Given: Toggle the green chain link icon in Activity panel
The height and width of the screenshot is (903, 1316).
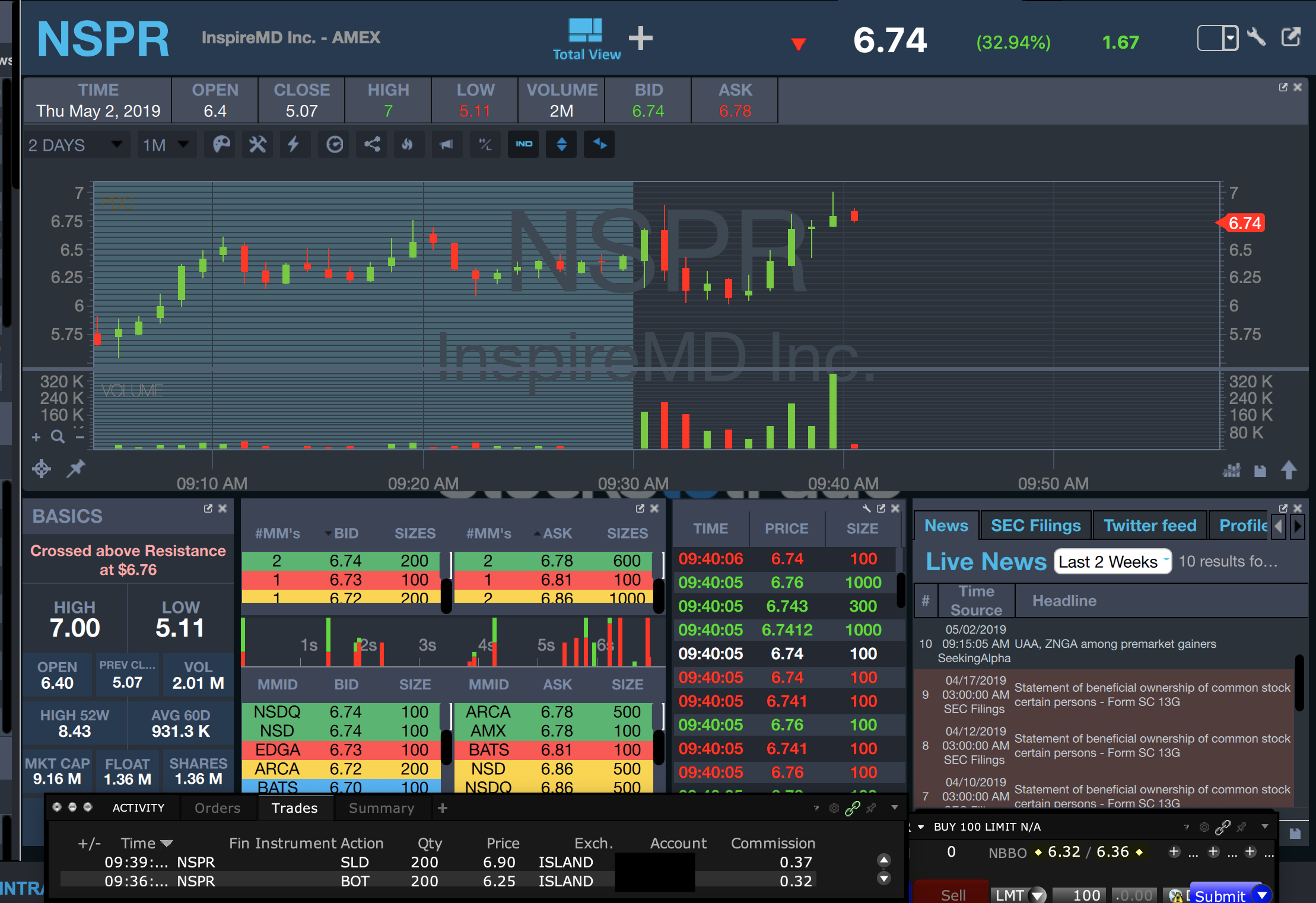Looking at the screenshot, I should point(853,808).
